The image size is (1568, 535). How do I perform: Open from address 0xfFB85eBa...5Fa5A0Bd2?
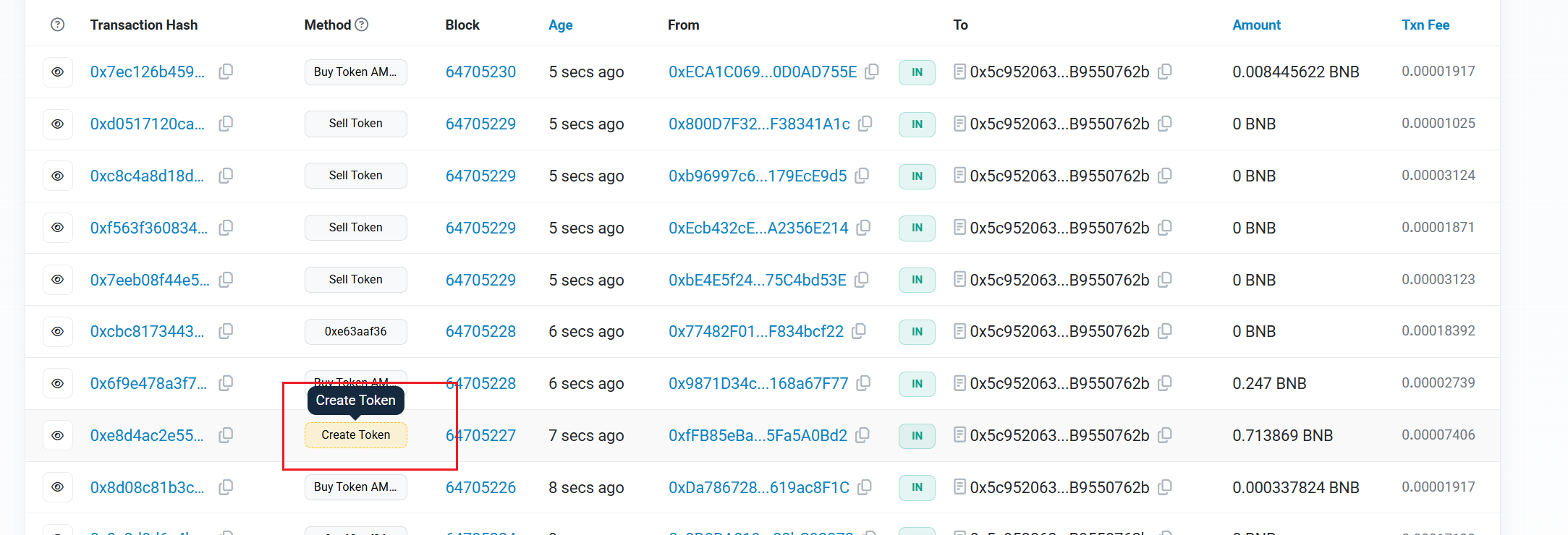tap(758, 436)
